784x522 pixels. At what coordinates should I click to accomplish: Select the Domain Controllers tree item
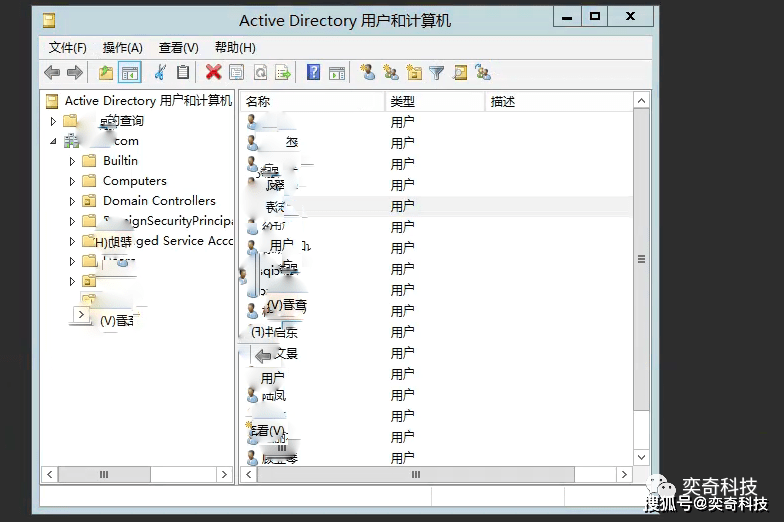click(159, 200)
